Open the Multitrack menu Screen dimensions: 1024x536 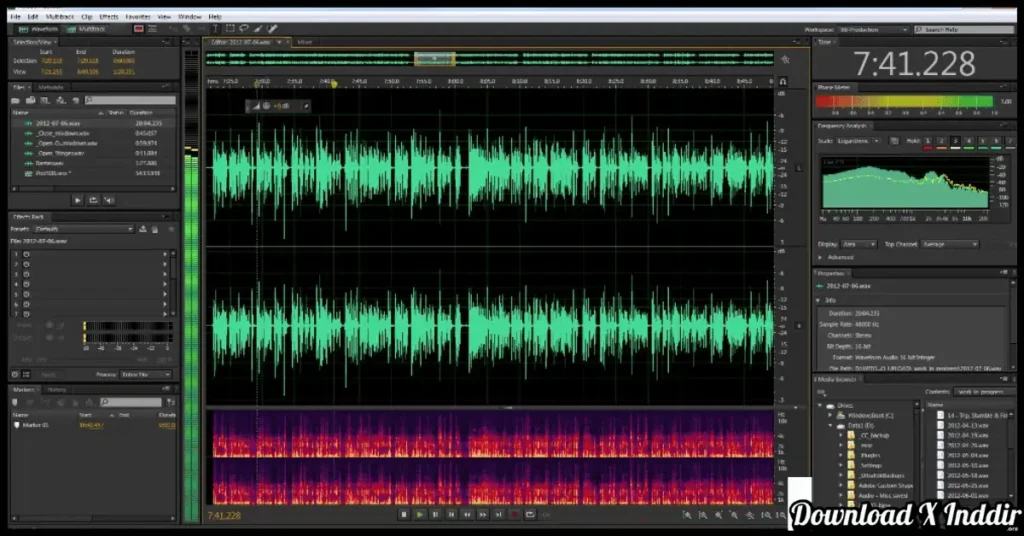[x=59, y=16]
